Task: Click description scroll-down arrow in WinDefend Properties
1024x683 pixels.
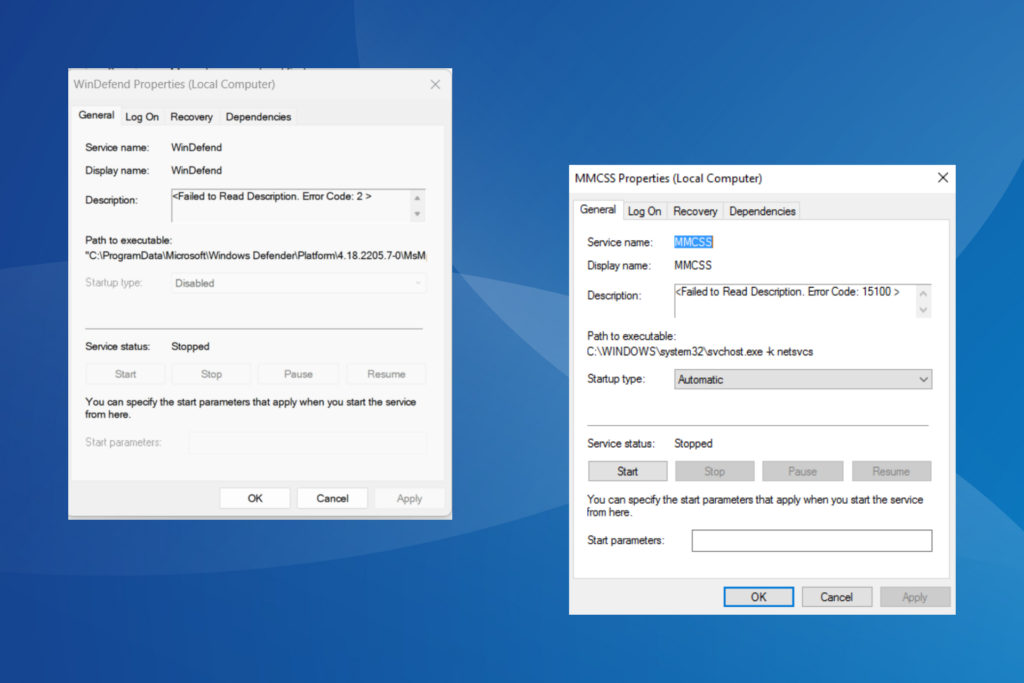Action: click(417, 214)
